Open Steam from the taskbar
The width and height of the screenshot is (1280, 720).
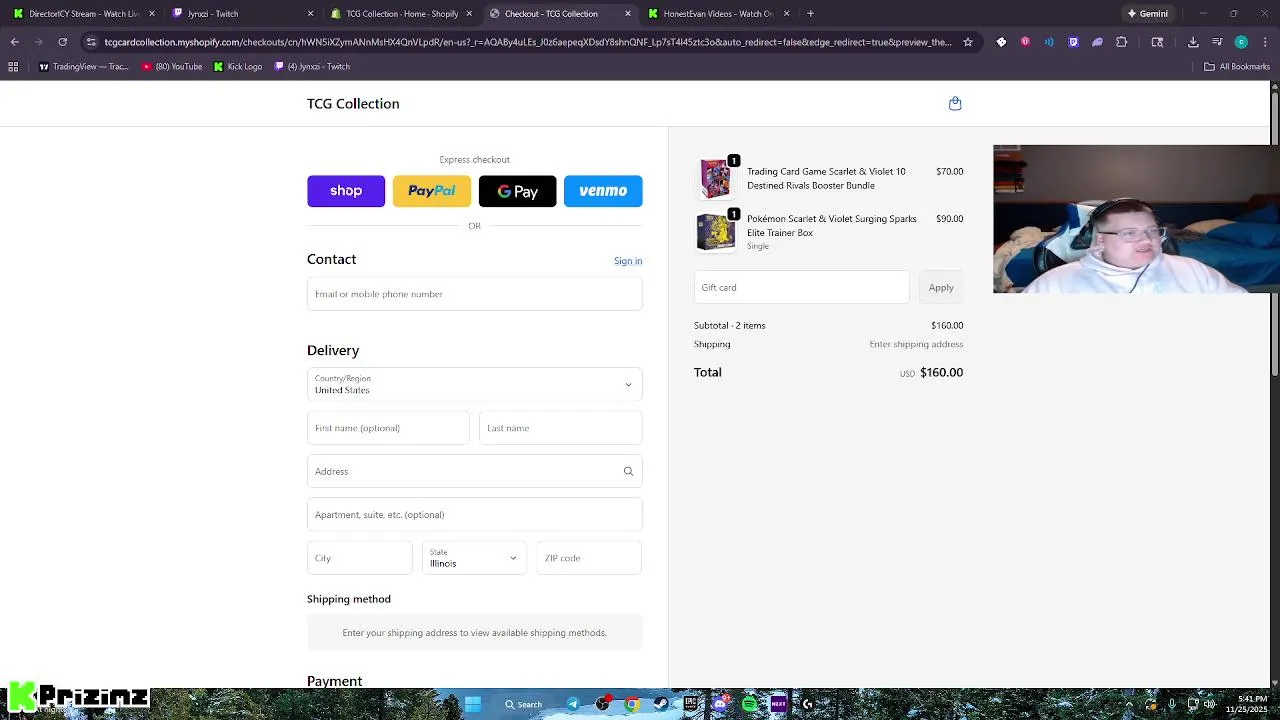[661, 704]
